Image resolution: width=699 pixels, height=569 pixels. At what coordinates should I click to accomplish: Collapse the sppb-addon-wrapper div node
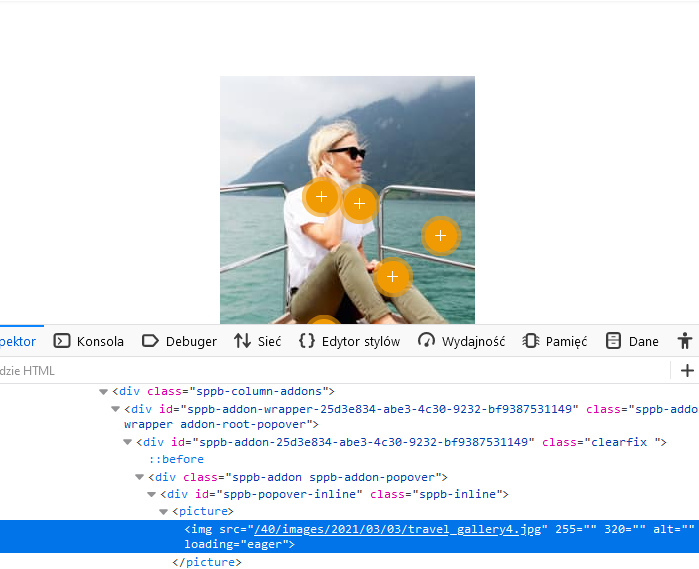point(115,409)
